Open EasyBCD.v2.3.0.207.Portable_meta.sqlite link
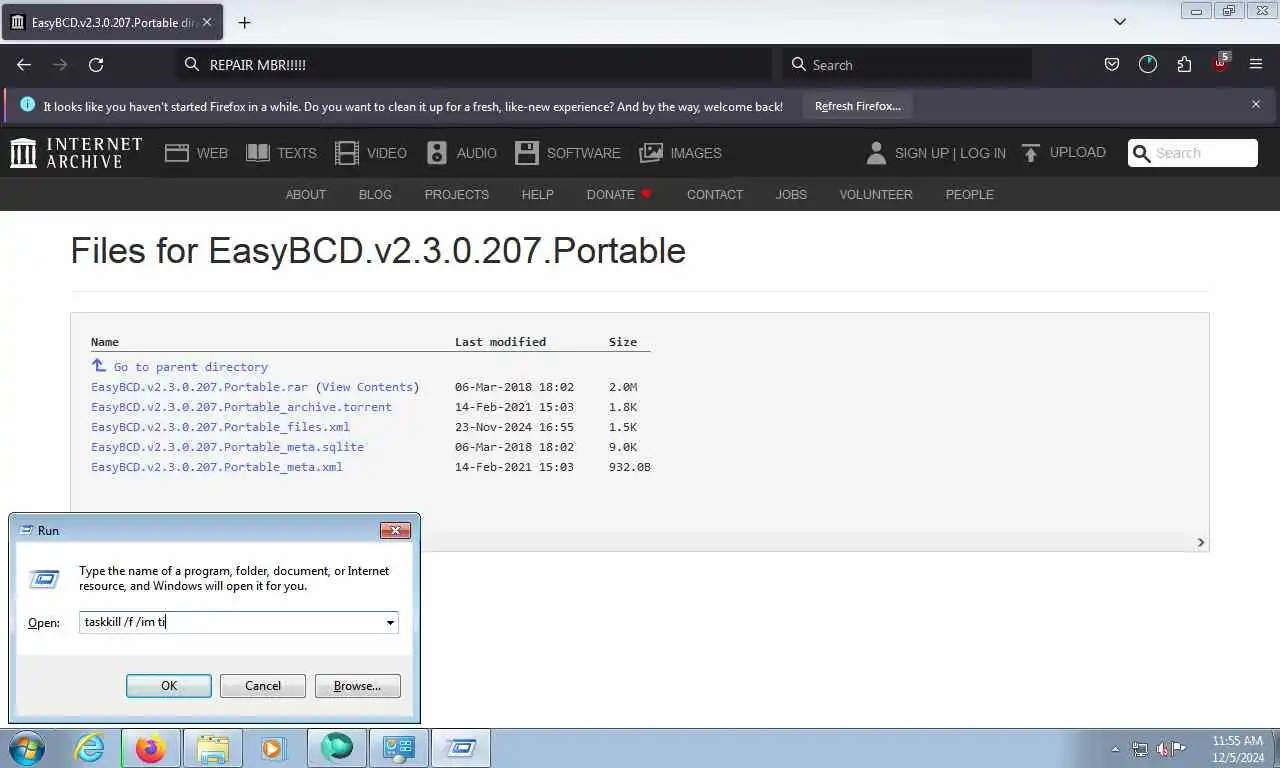The width and height of the screenshot is (1280, 768). (227, 447)
